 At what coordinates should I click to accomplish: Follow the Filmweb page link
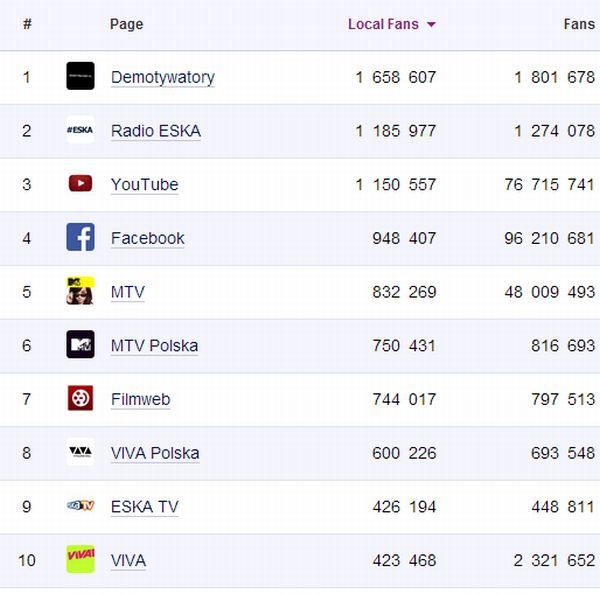click(x=140, y=399)
